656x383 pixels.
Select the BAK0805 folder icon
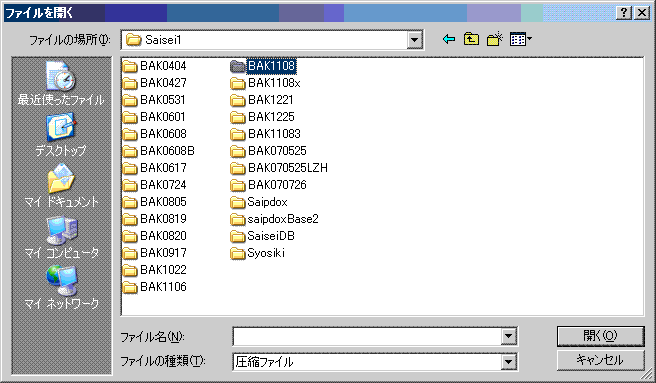click(130, 202)
